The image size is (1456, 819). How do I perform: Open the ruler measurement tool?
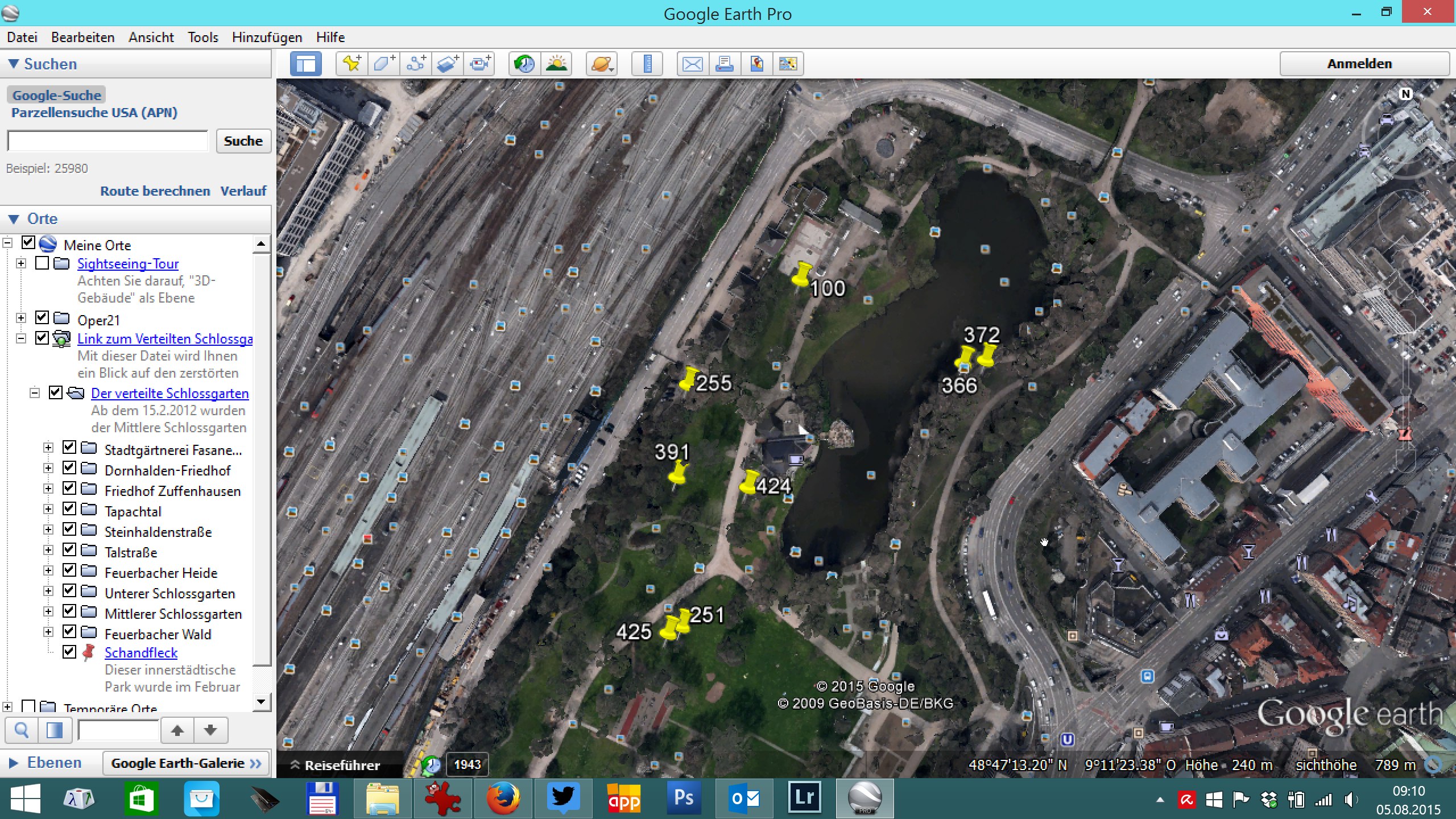[x=647, y=64]
